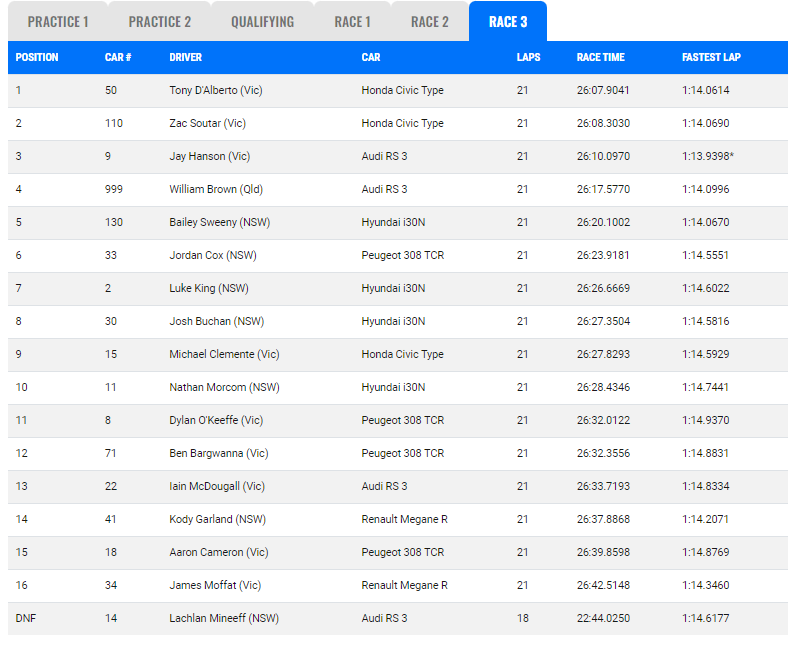Select driver Iain McDougall (Vic)
The image size is (796, 646).
pos(217,486)
